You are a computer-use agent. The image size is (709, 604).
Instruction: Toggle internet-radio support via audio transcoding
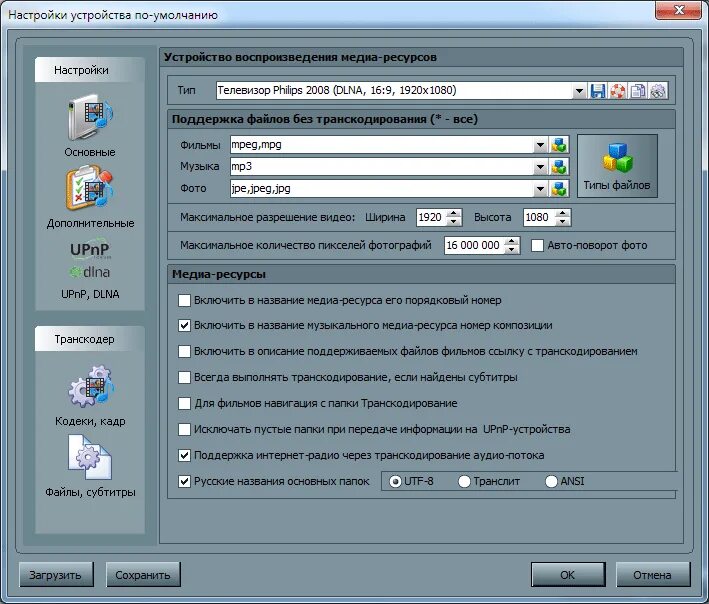pyautogui.click(x=184, y=455)
